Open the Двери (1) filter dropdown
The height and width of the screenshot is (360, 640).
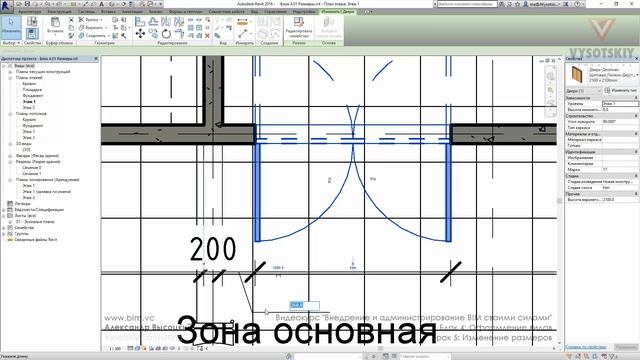tap(584, 90)
